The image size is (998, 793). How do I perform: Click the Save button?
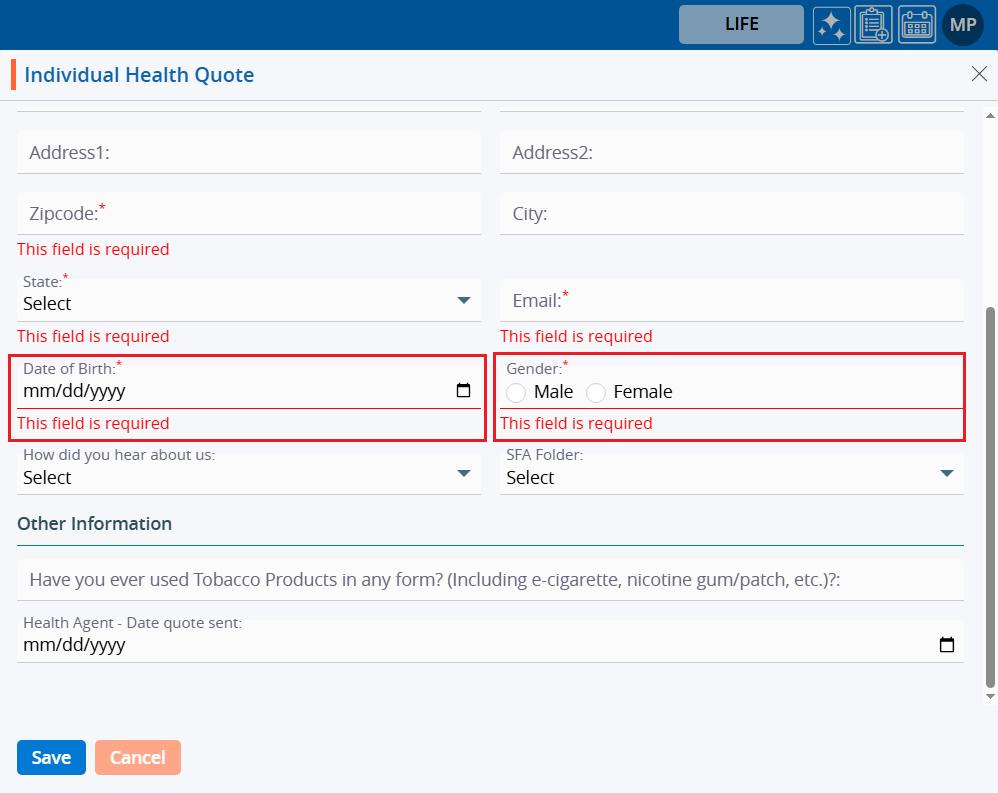click(51, 758)
